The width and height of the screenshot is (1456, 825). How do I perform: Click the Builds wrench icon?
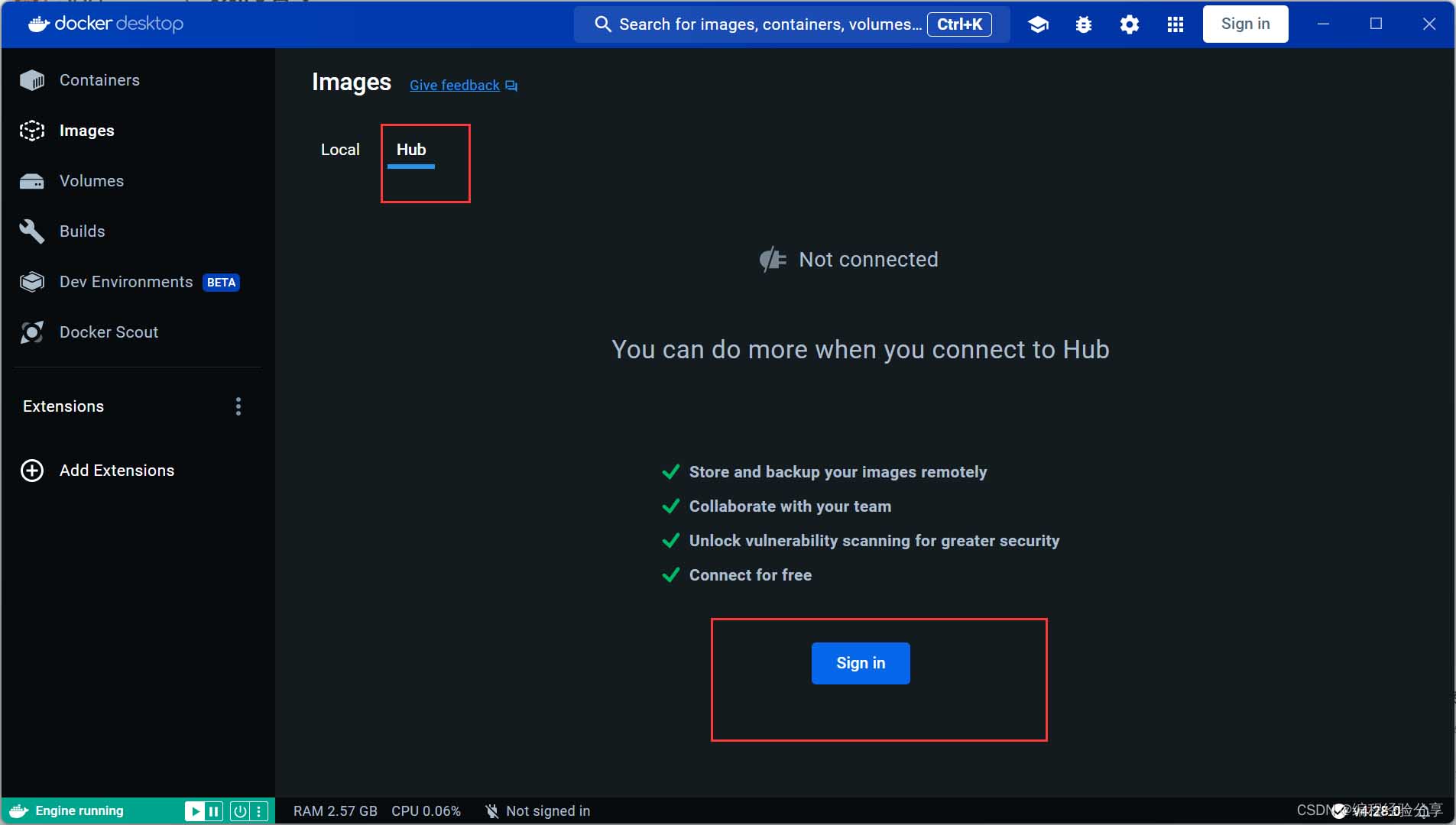pyautogui.click(x=32, y=231)
